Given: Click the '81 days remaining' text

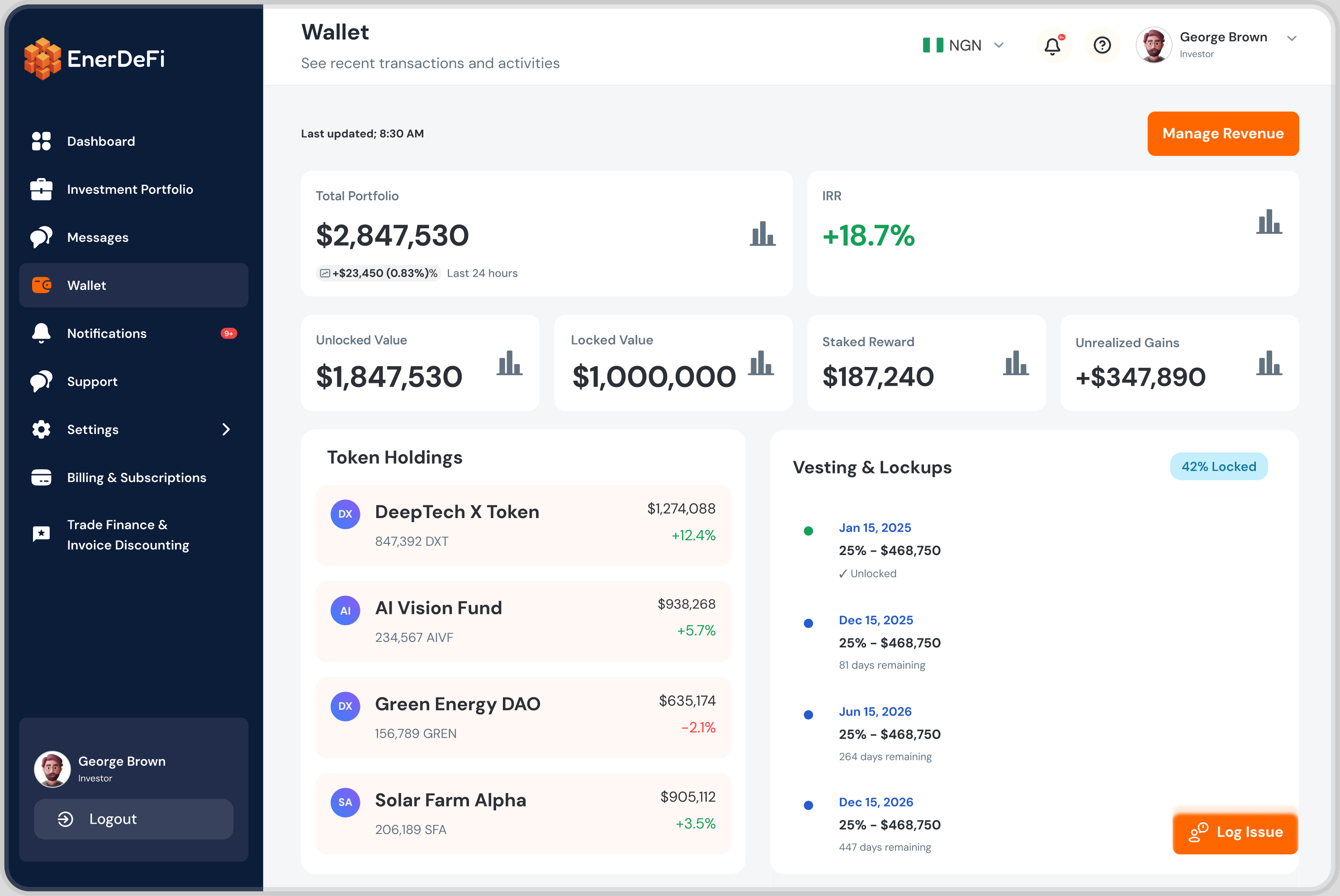Looking at the screenshot, I should coord(881,665).
